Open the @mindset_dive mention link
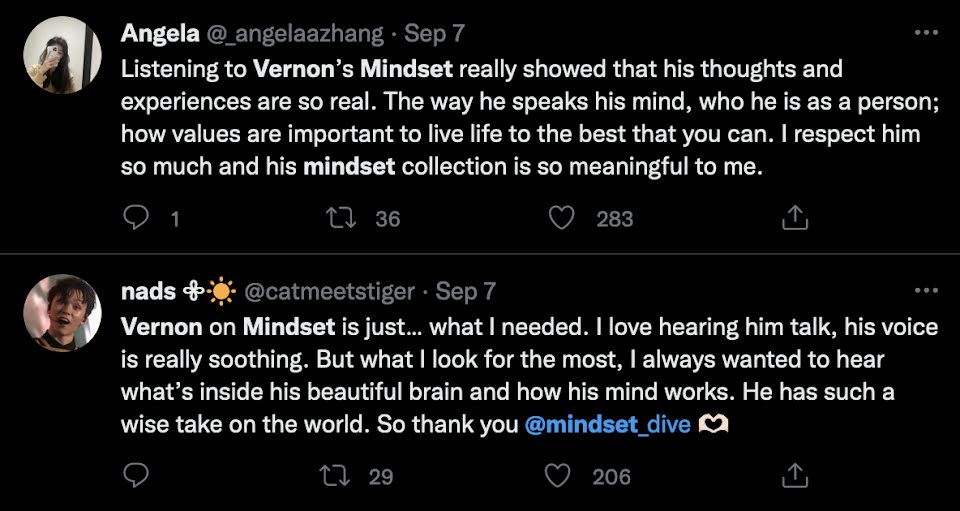960x511 pixels. pos(607,424)
